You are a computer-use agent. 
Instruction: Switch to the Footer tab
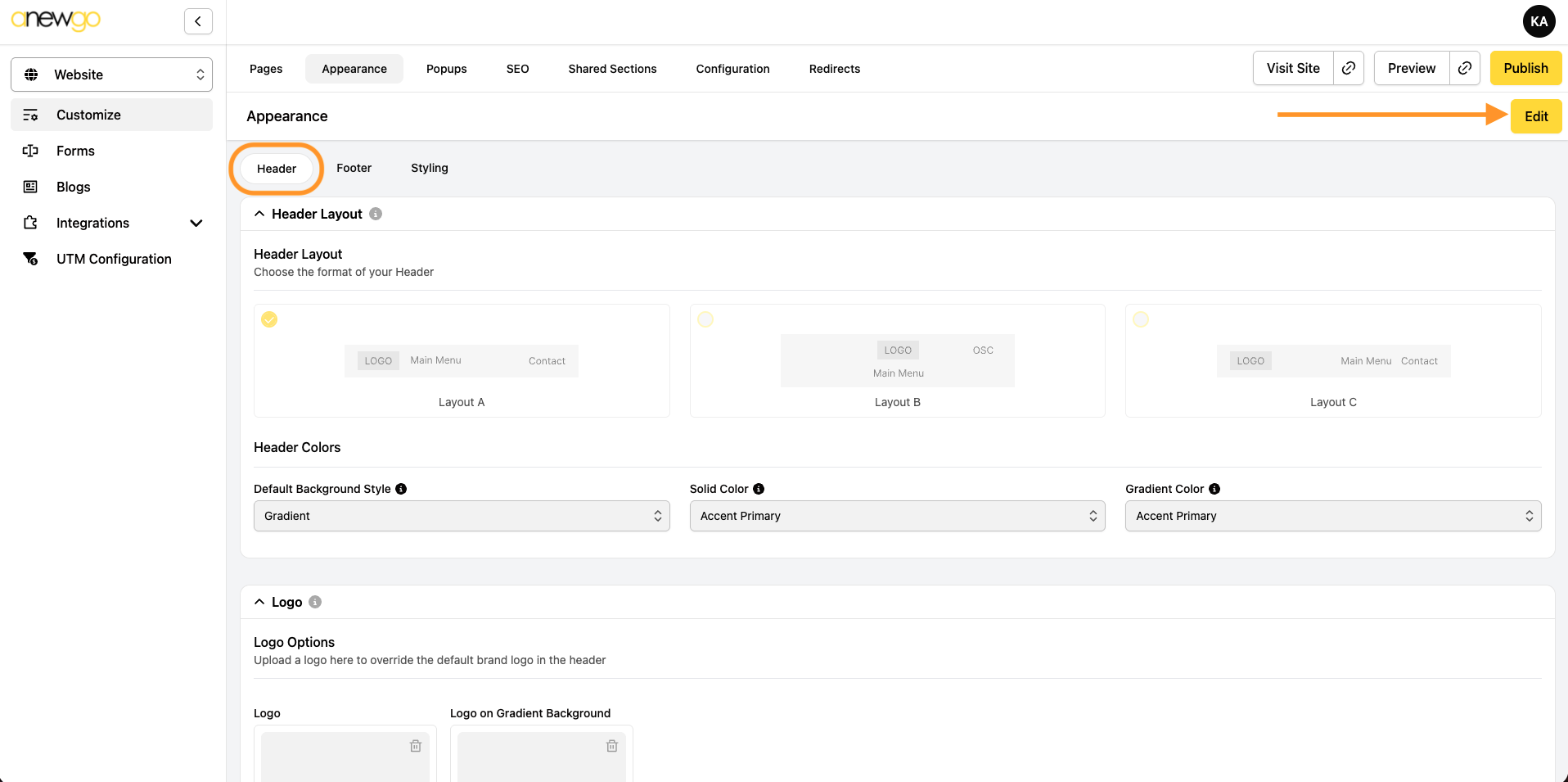point(354,168)
